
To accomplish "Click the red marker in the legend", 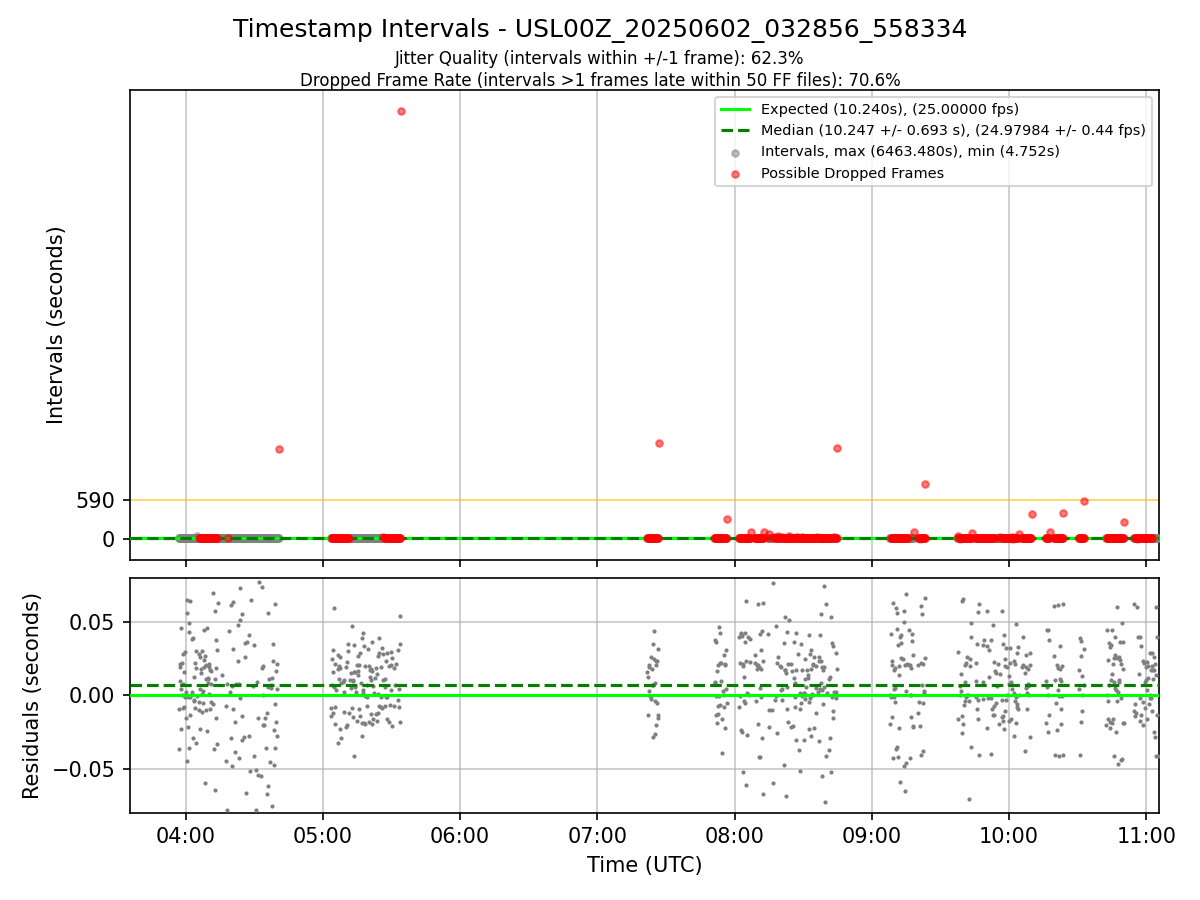I will coord(736,174).
